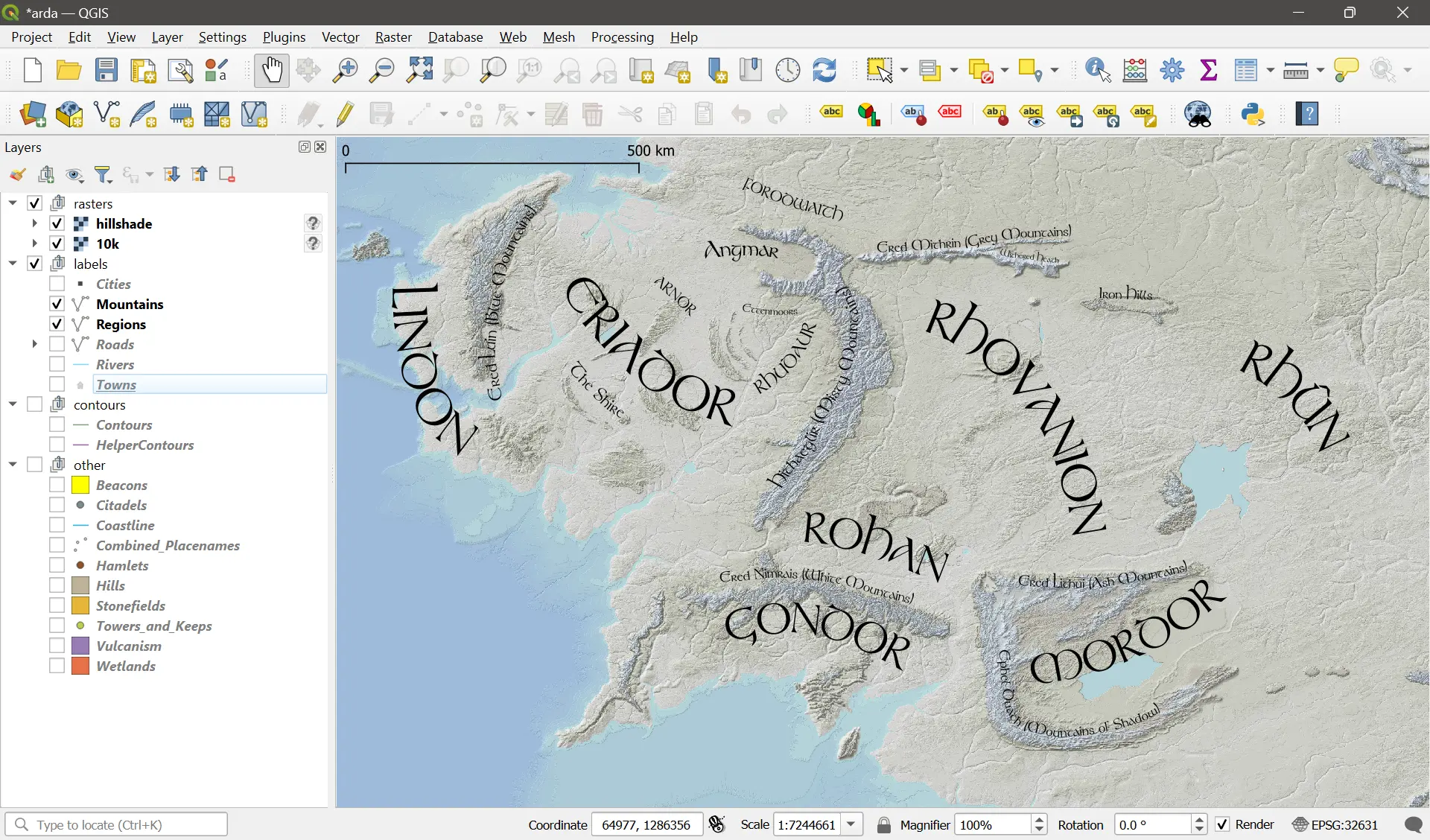Activate the Identify Features tool
This screenshot has height=840, width=1430.
pos(1099,70)
